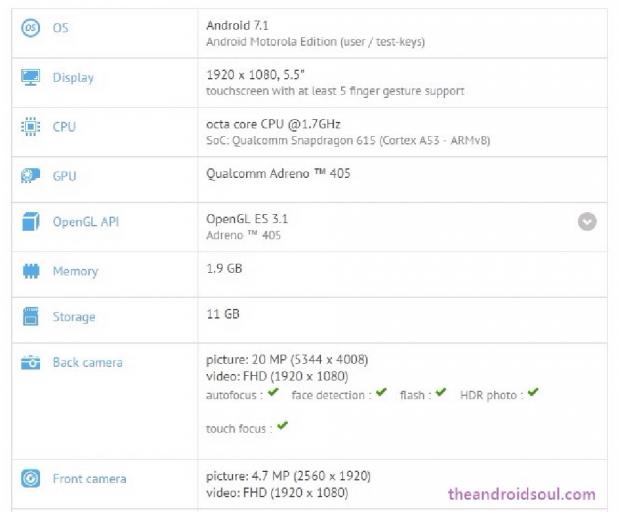Image resolution: width=620 pixels, height=512 pixels.
Task: Click the OS icon
Action: (x=30, y=28)
